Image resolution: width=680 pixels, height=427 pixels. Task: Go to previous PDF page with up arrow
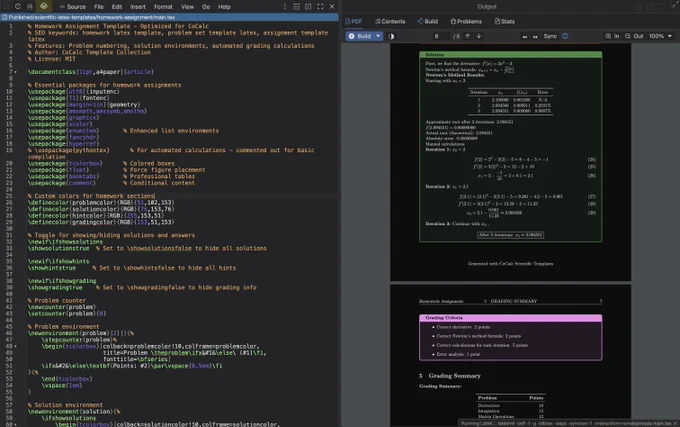pyautogui.click(x=468, y=36)
